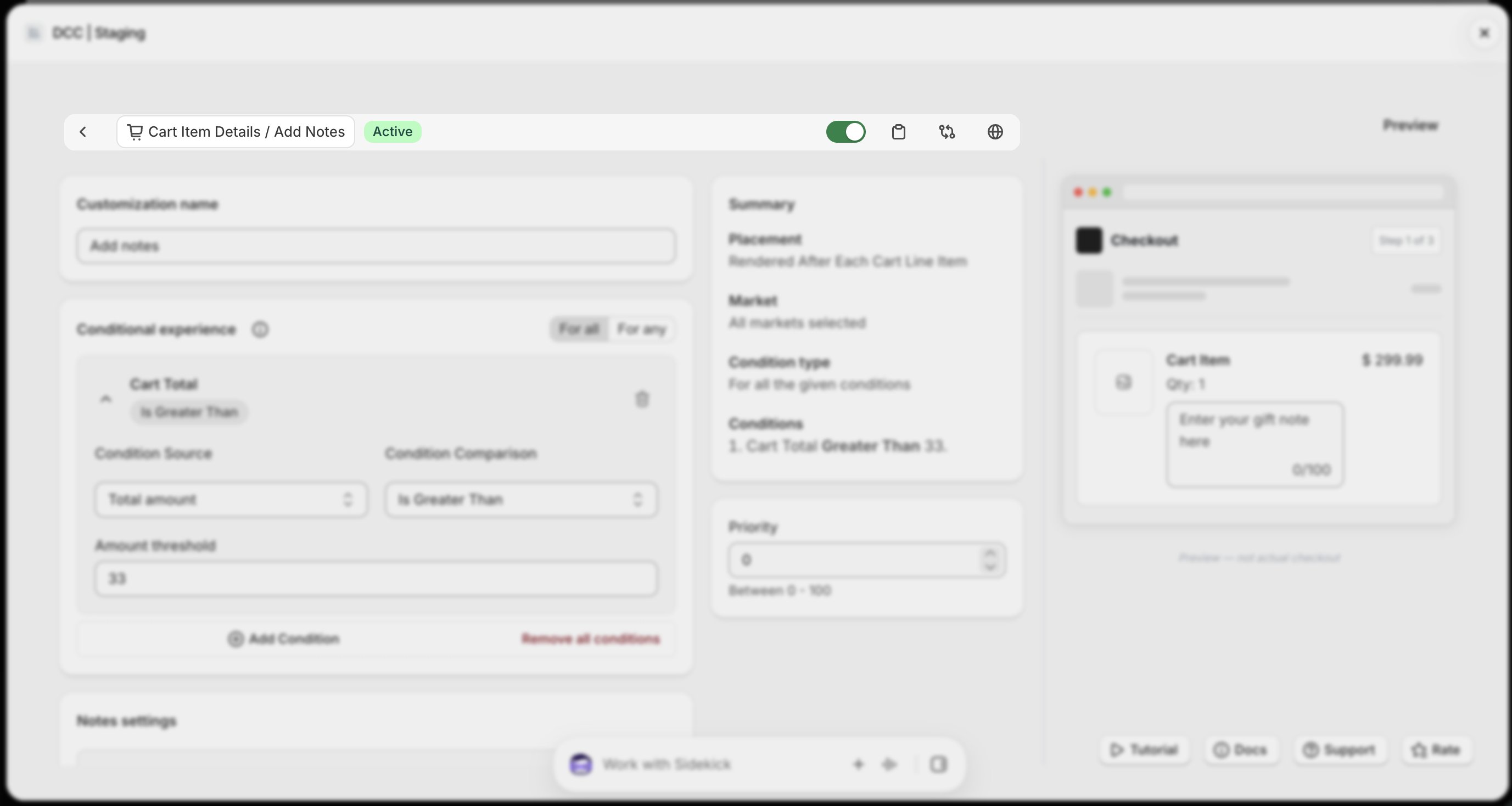Click the sync arrows icon in toolbar
This screenshot has width=1512, height=806.
(947, 132)
